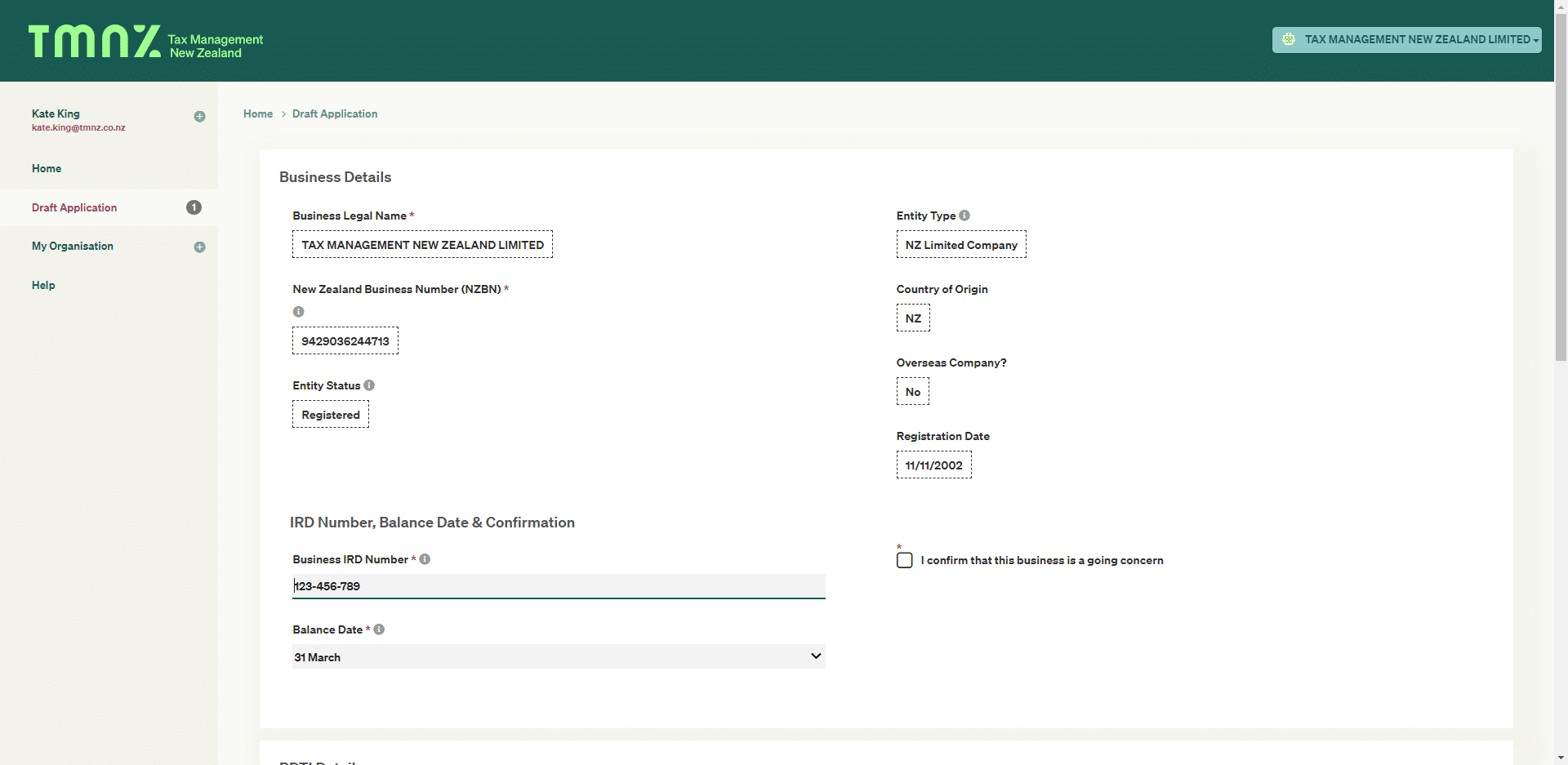Click the TMNZ logo in header

145,42
